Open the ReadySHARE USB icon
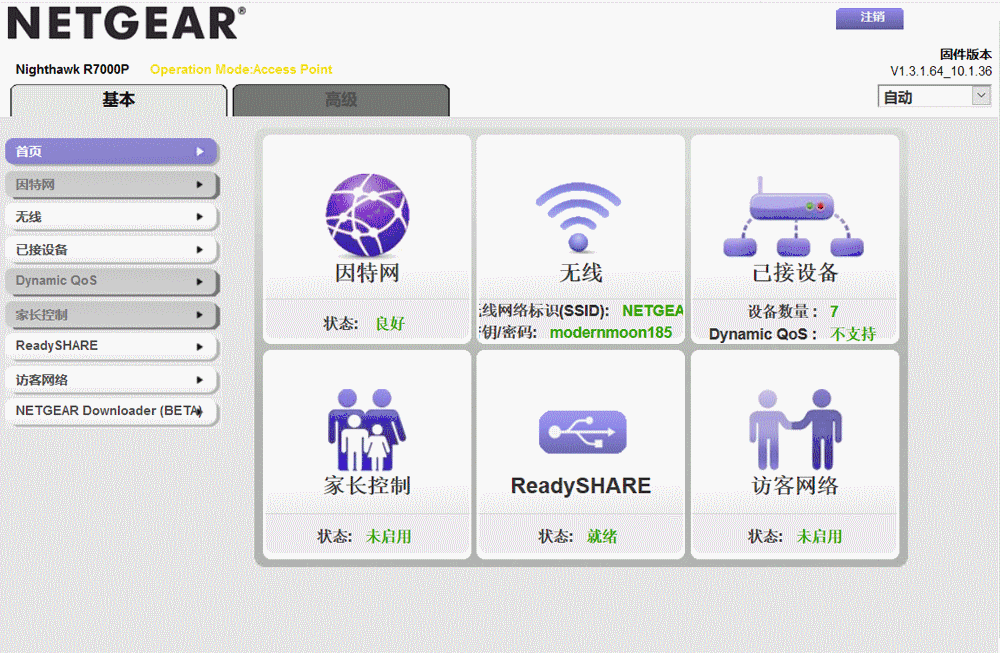Image resolution: width=1000 pixels, height=653 pixels. pos(582,432)
